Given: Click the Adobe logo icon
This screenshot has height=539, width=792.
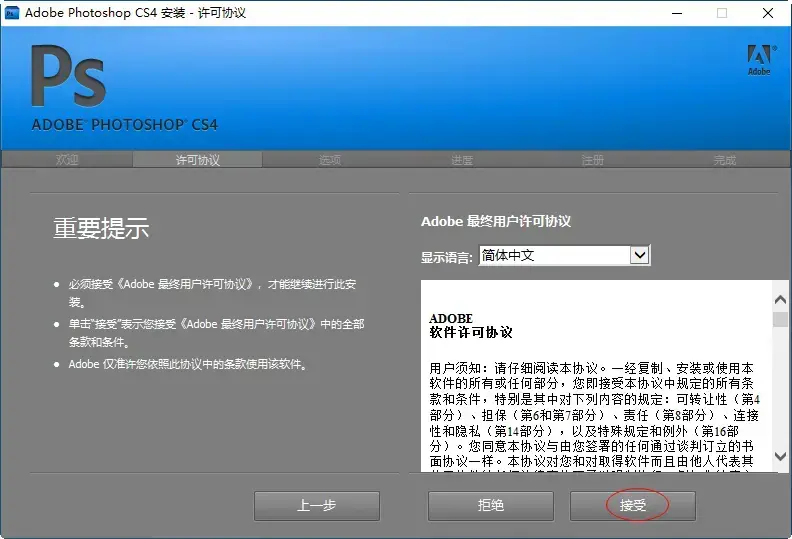Looking at the screenshot, I should click(x=760, y=60).
